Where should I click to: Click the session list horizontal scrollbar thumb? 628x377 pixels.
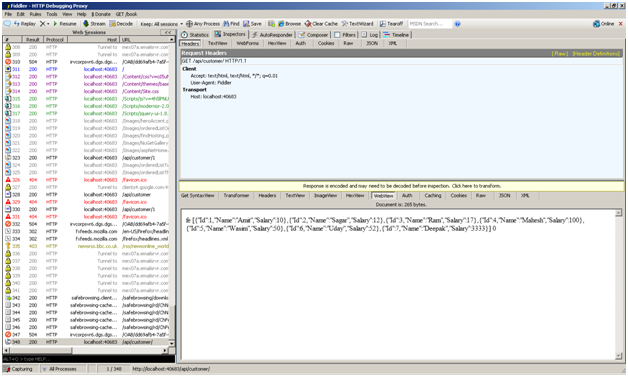click(x=40, y=351)
